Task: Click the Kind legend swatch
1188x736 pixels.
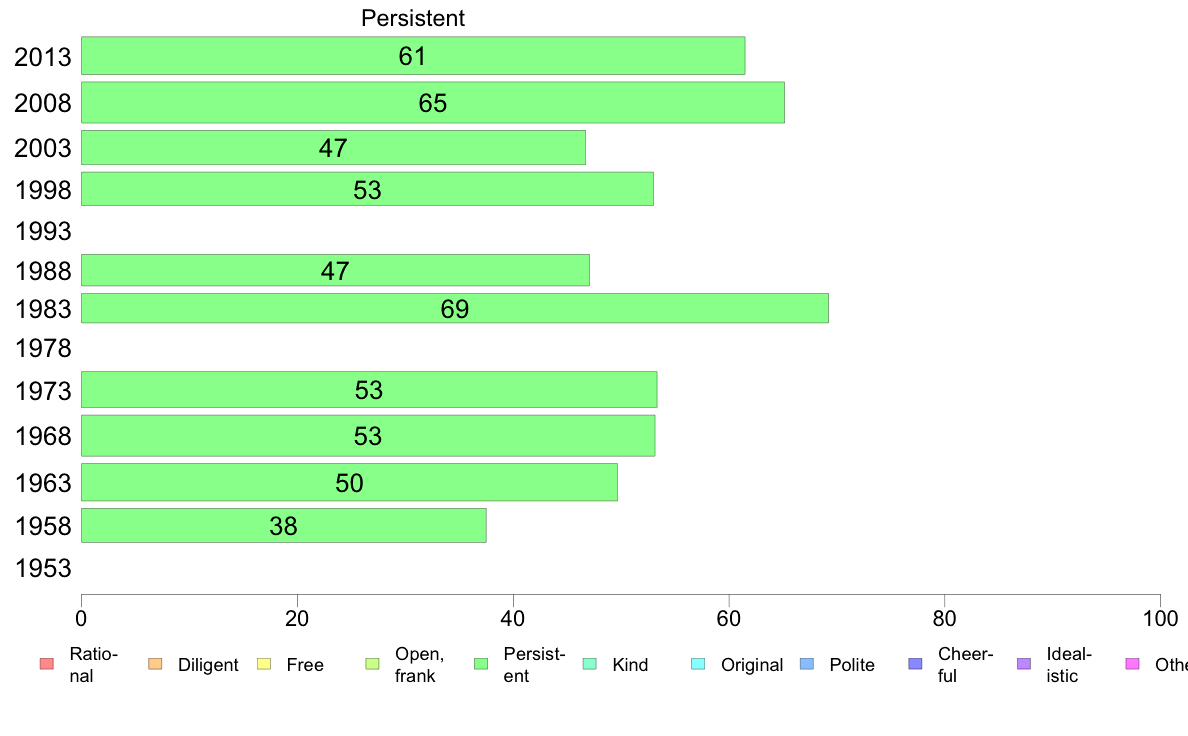Action: [589, 664]
